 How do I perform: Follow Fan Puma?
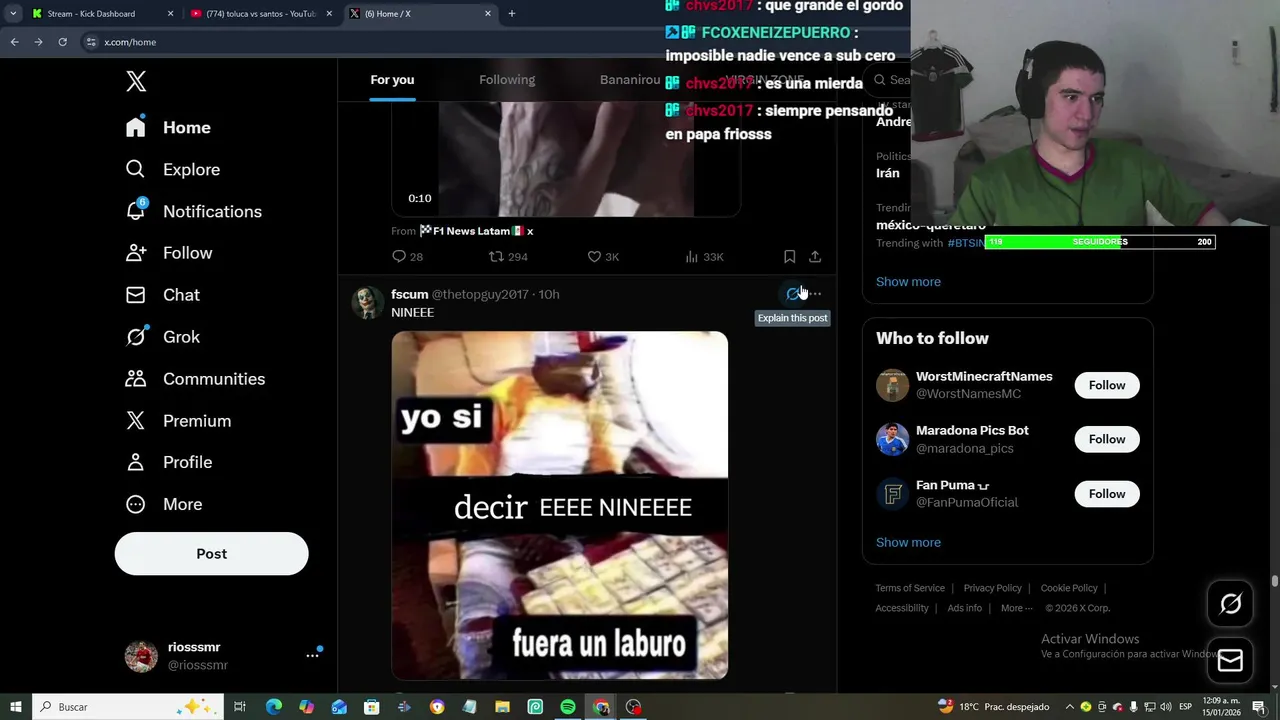point(1107,494)
